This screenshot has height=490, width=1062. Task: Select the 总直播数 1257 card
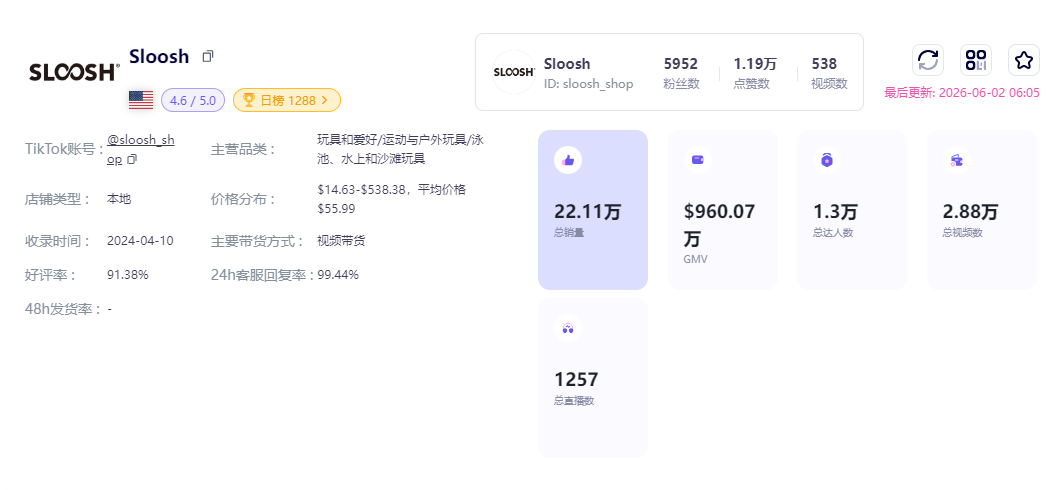click(593, 378)
